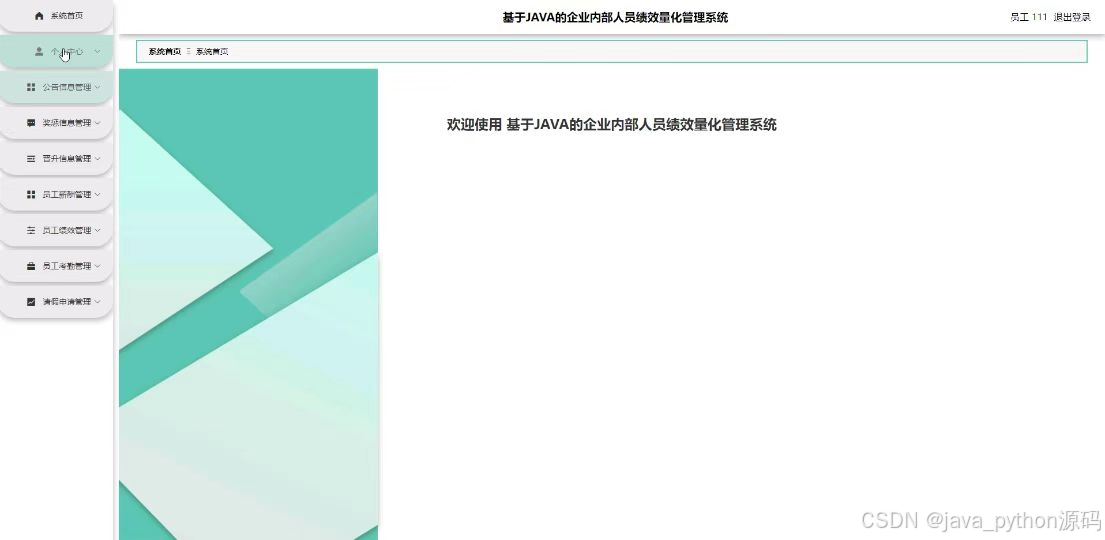Click the person icon for 个人中心
The image size is (1105, 540).
tap(39, 51)
